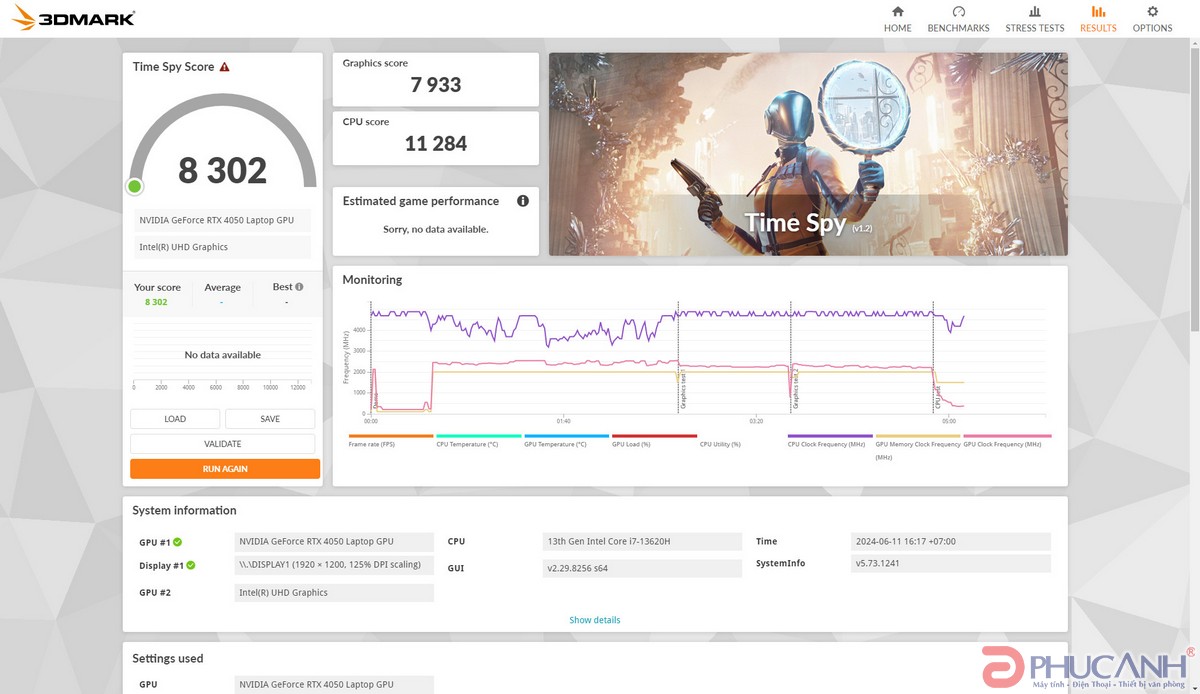Toggle the GPU Load (%) legend
The height and width of the screenshot is (694, 1200).
click(x=654, y=440)
